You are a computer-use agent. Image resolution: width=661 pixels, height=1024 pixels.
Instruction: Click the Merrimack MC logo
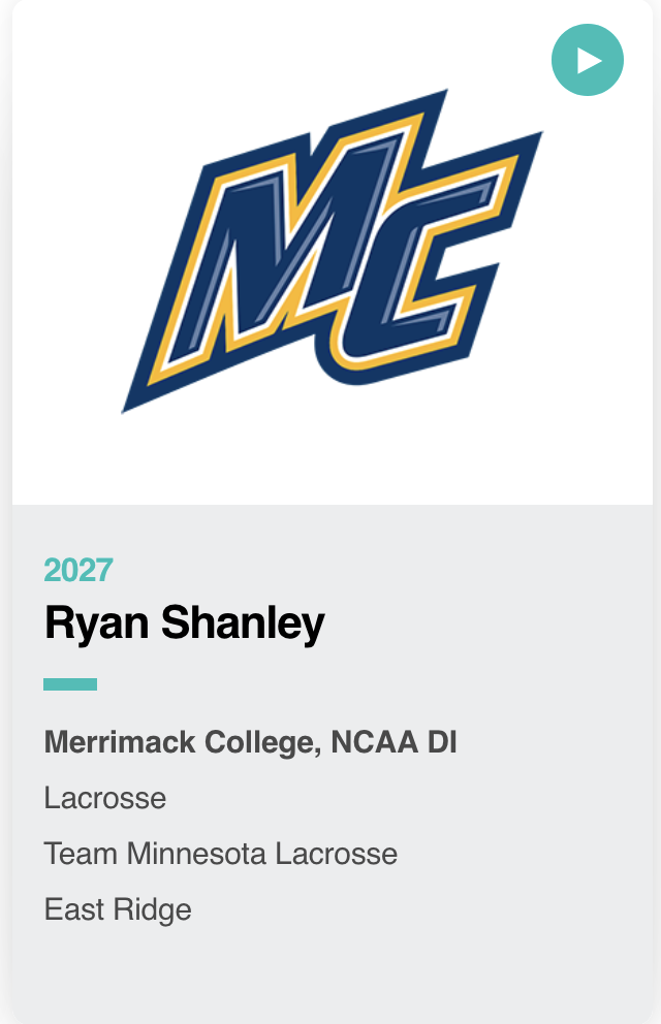click(330, 250)
